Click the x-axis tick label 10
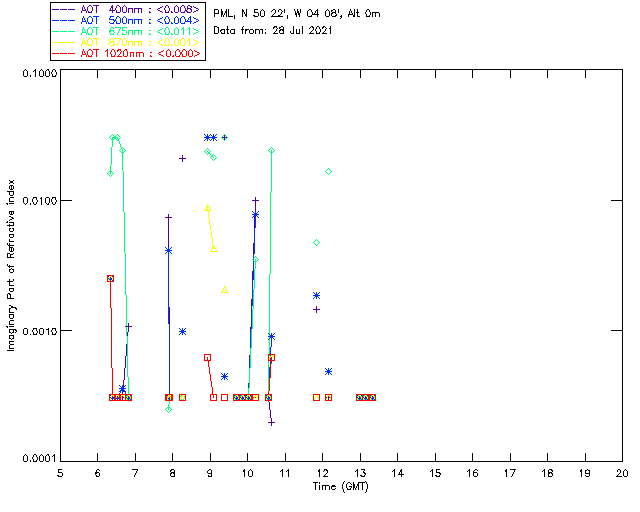Viewport: 640px width, 512px height. [x=247, y=473]
